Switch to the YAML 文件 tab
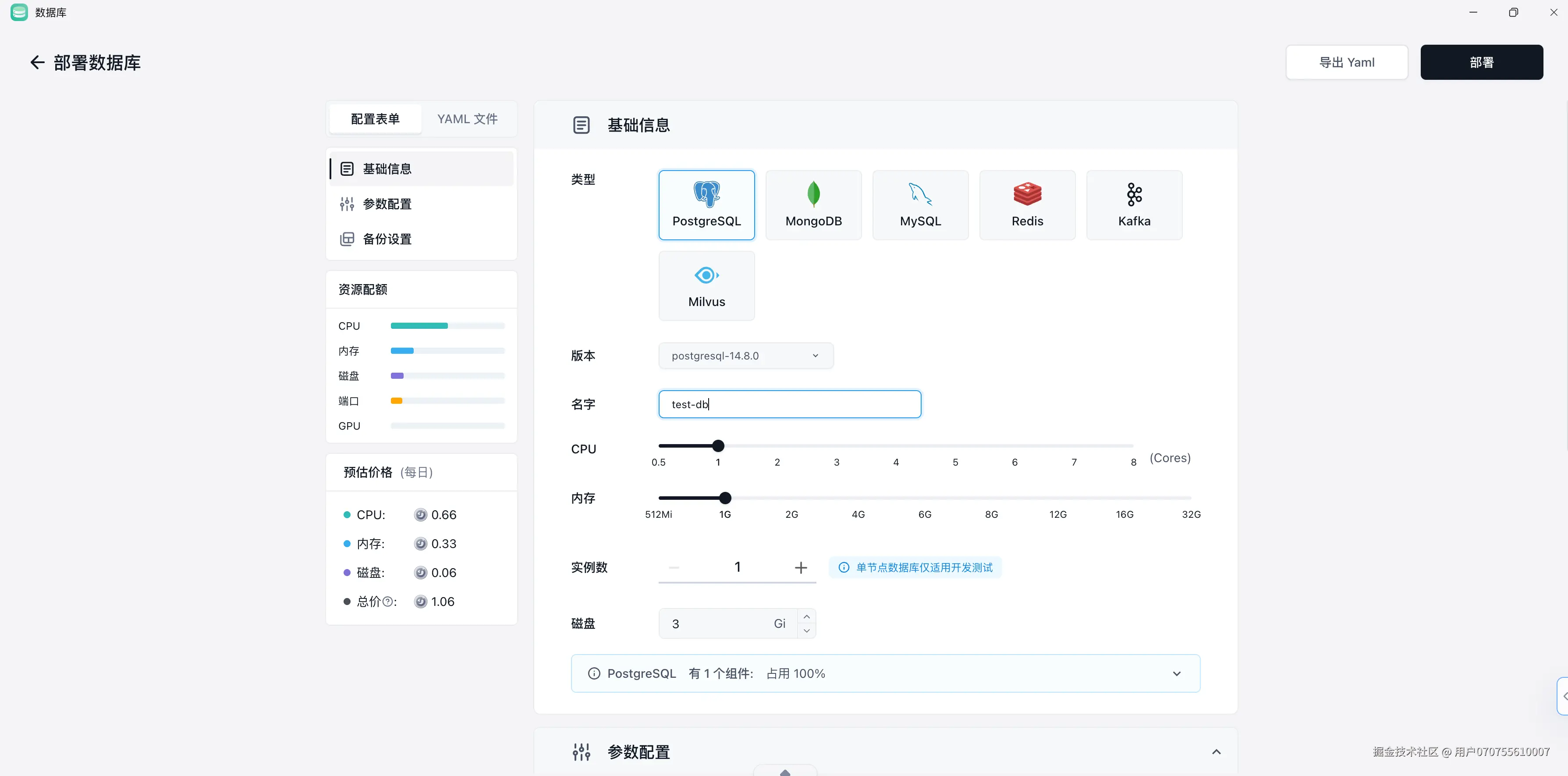The image size is (1568, 776). tap(467, 119)
